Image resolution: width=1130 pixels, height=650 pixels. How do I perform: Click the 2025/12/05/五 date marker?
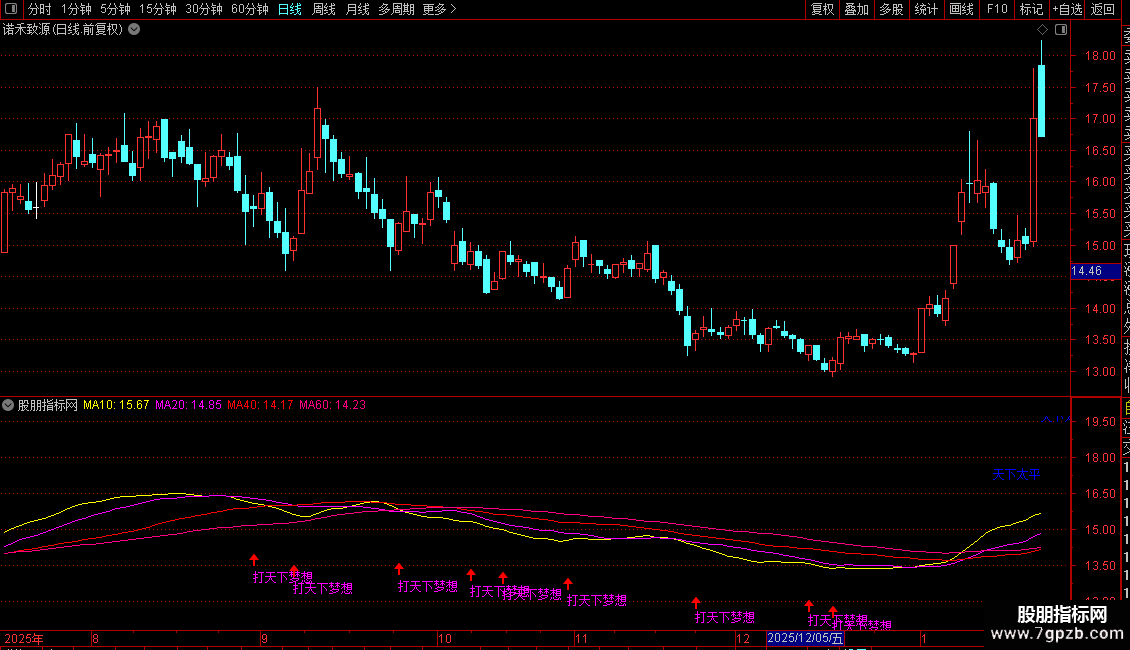804,638
